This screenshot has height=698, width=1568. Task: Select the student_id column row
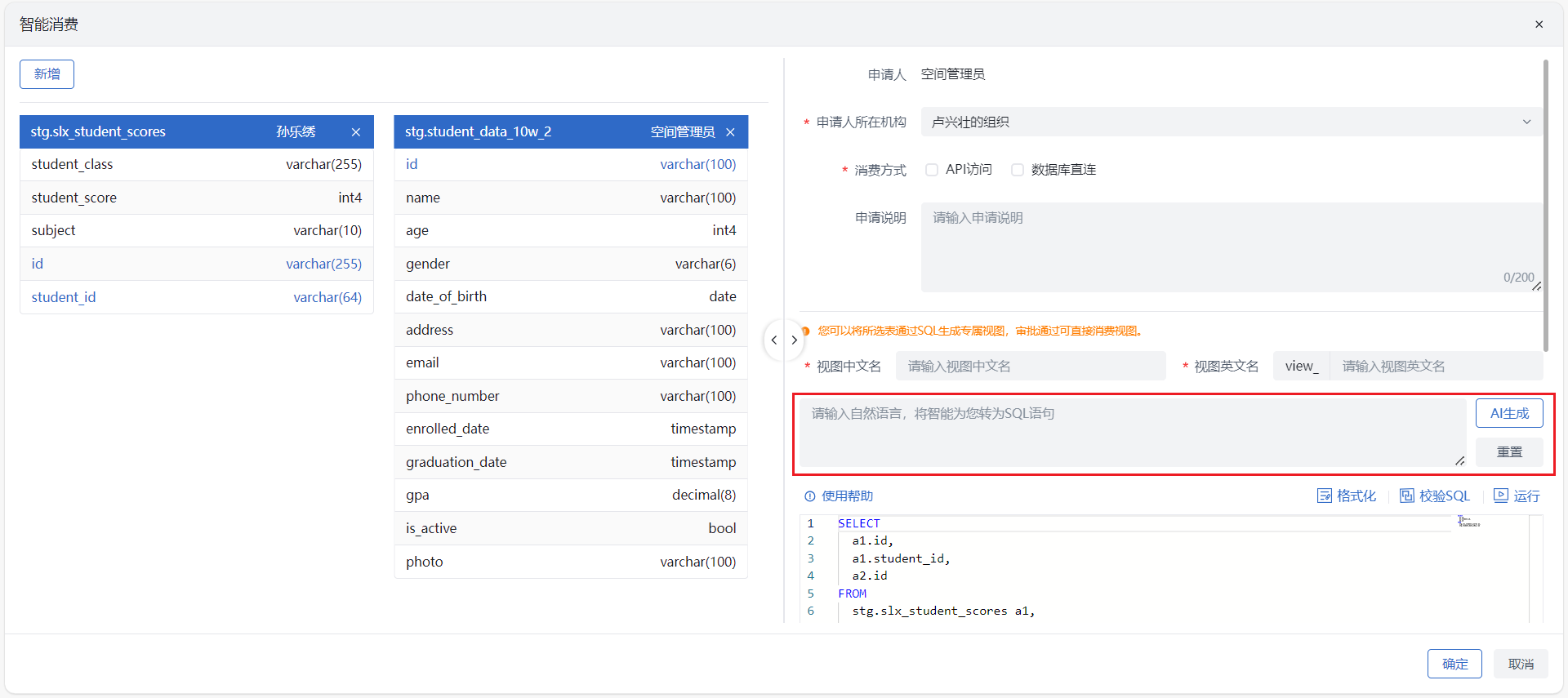tap(197, 297)
